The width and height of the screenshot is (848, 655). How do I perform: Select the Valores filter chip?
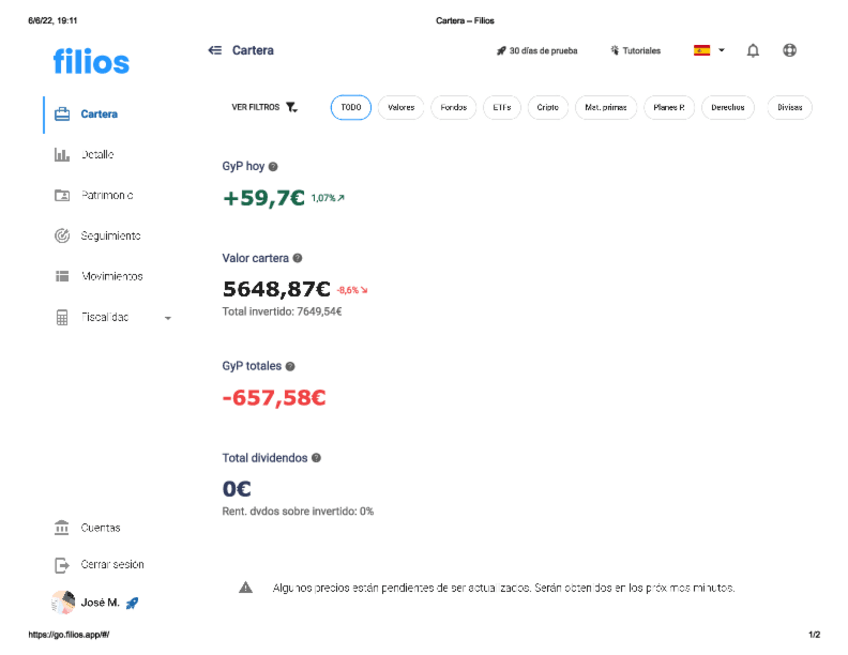point(401,107)
